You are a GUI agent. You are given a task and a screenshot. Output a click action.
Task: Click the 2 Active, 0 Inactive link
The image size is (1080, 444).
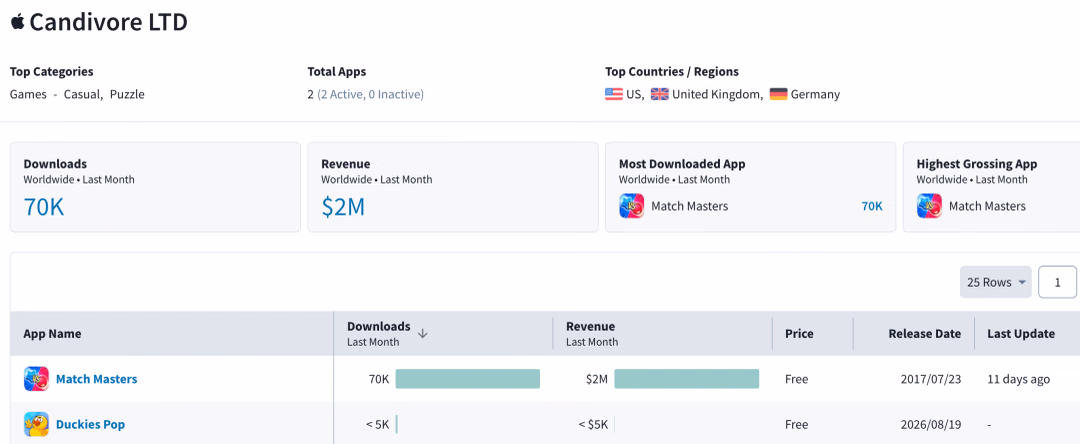pyautogui.click(x=371, y=94)
